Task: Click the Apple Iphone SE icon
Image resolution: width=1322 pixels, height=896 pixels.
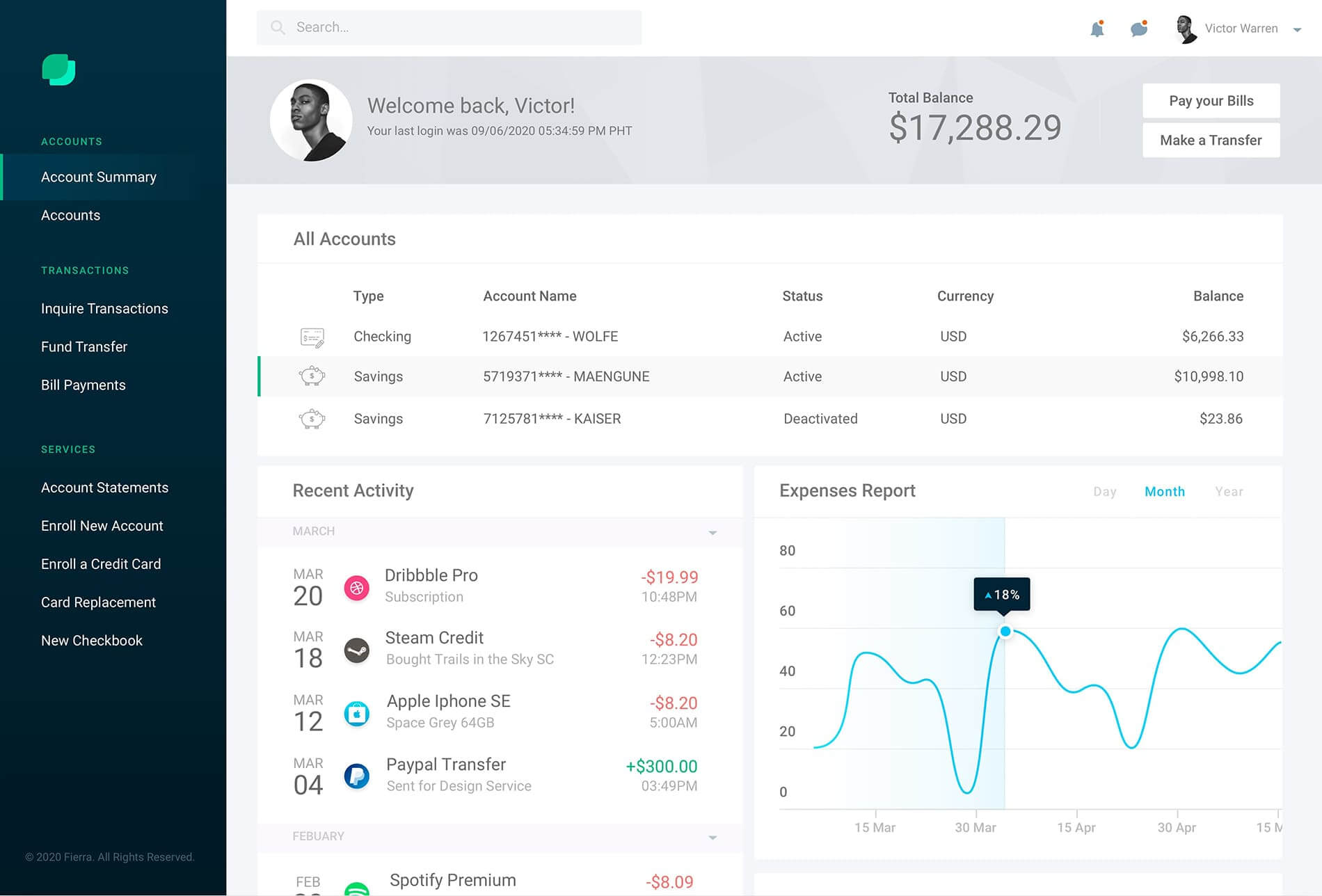Action: coord(357,713)
